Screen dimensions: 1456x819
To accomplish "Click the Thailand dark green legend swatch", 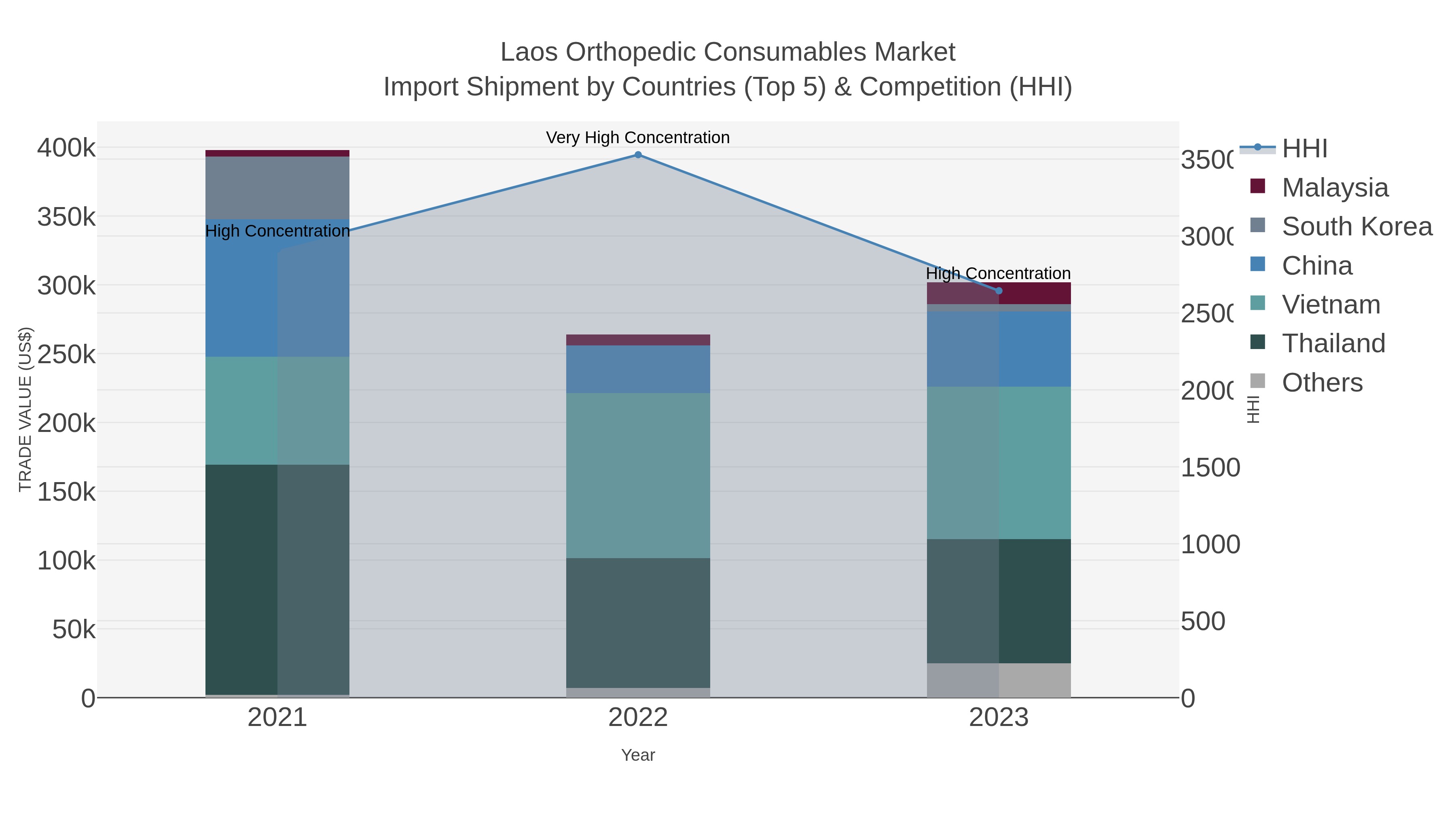I will (1257, 342).
